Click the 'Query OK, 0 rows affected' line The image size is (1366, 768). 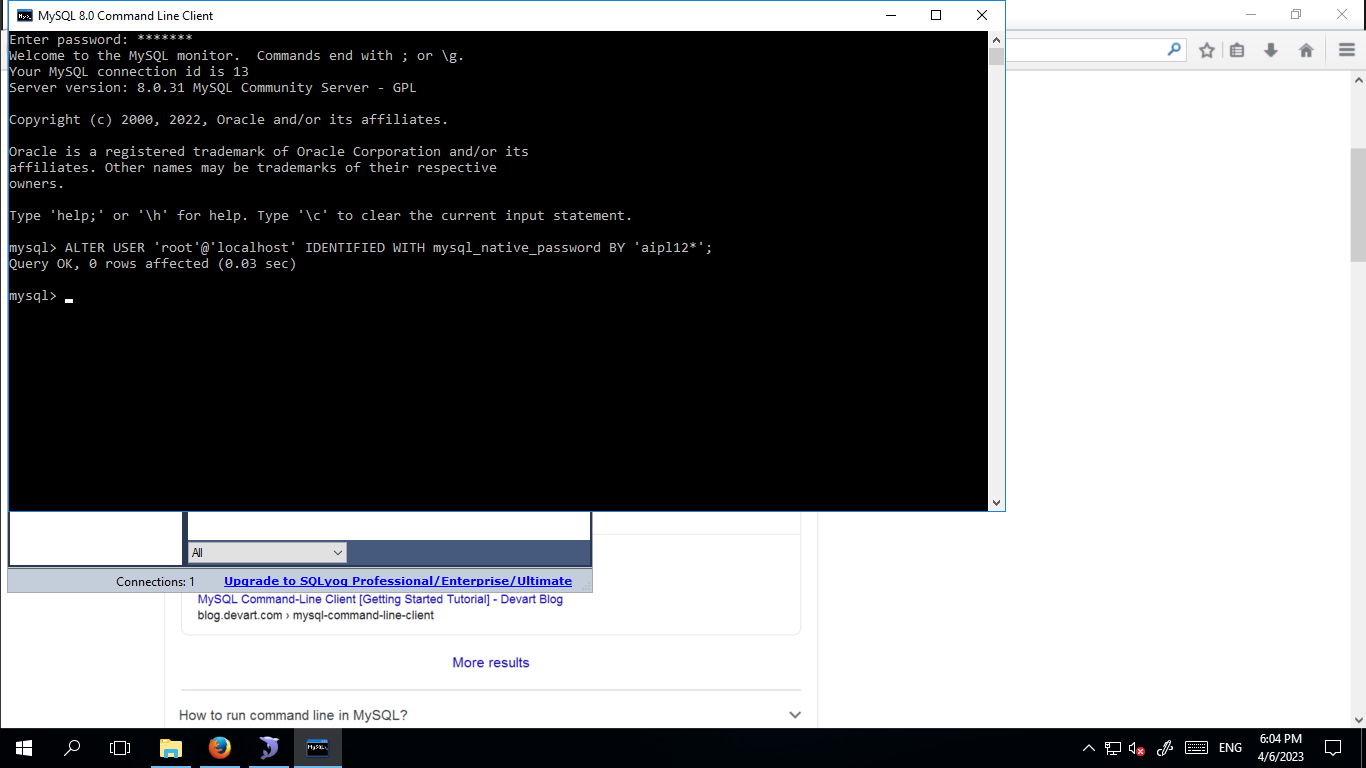(x=153, y=264)
